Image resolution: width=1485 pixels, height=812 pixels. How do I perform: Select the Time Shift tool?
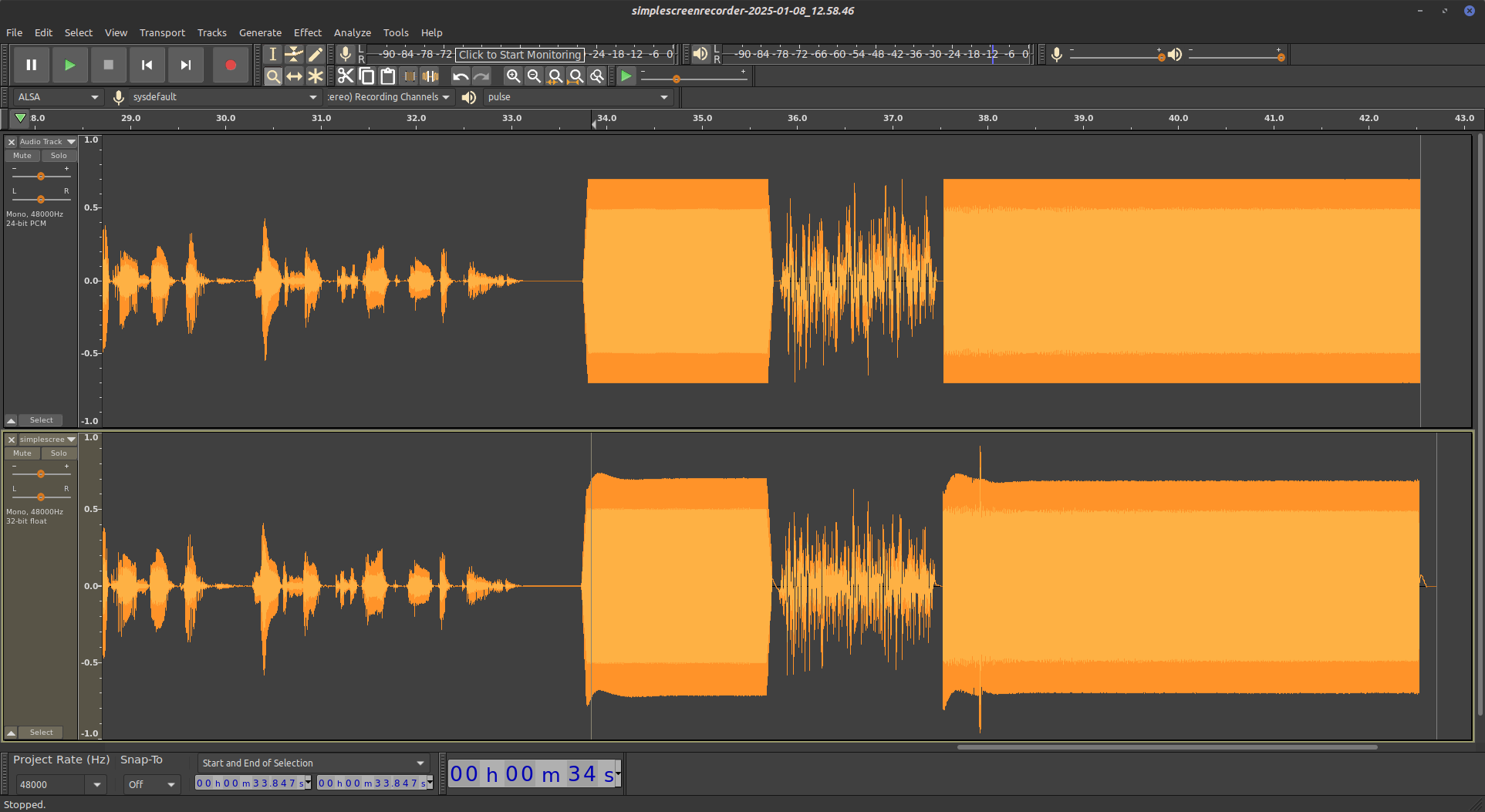point(294,76)
